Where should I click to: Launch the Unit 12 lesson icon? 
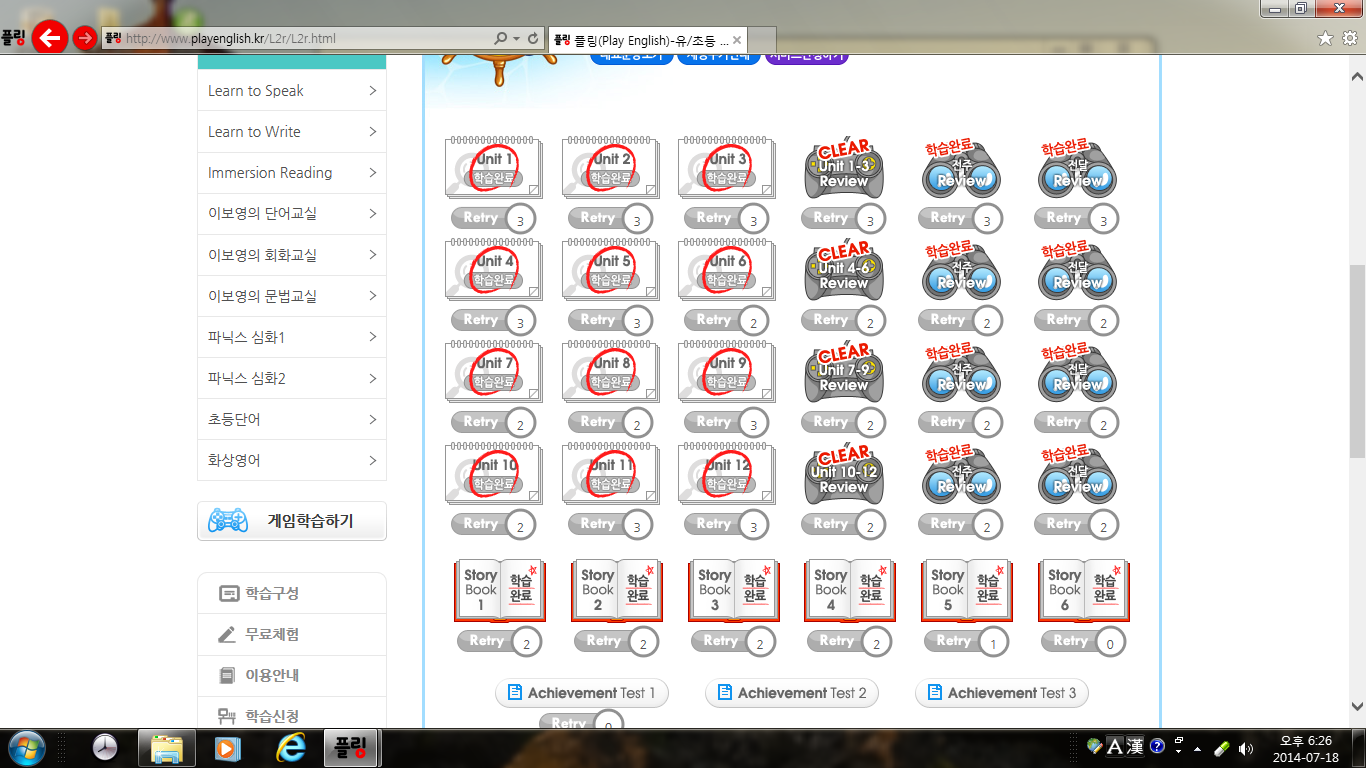point(726,474)
